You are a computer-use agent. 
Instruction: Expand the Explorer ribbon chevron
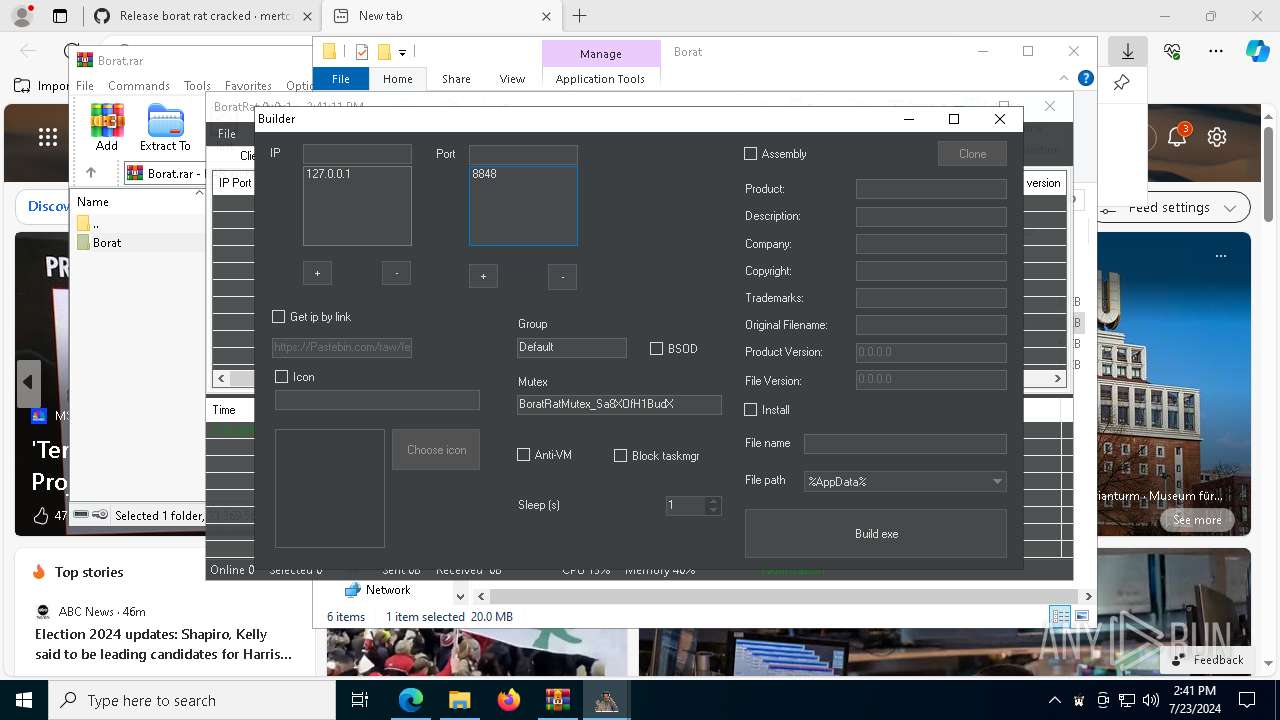1064,78
